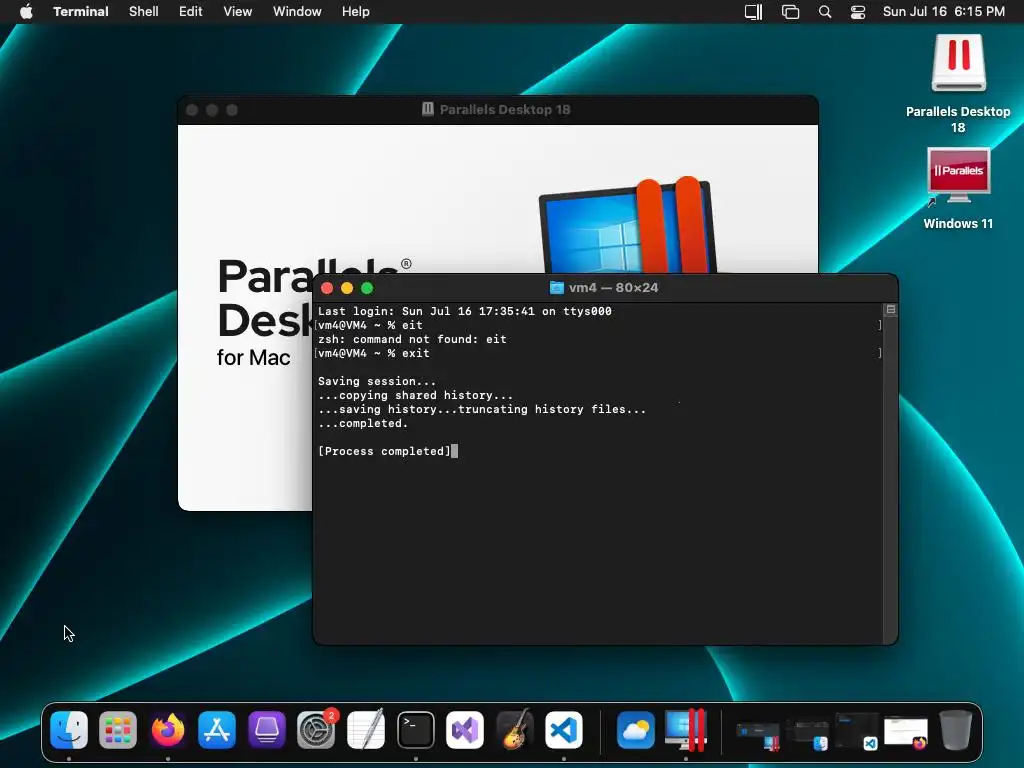Click the sidebar display menu bar icon
The image size is (1024, 768).
click(x=754, y=12)
